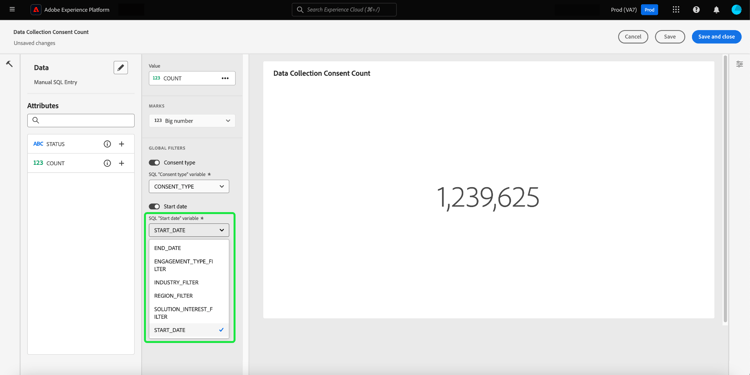This screenshot has width=750, height=375.
Task: Open the notifications bell
Action: 716,10
